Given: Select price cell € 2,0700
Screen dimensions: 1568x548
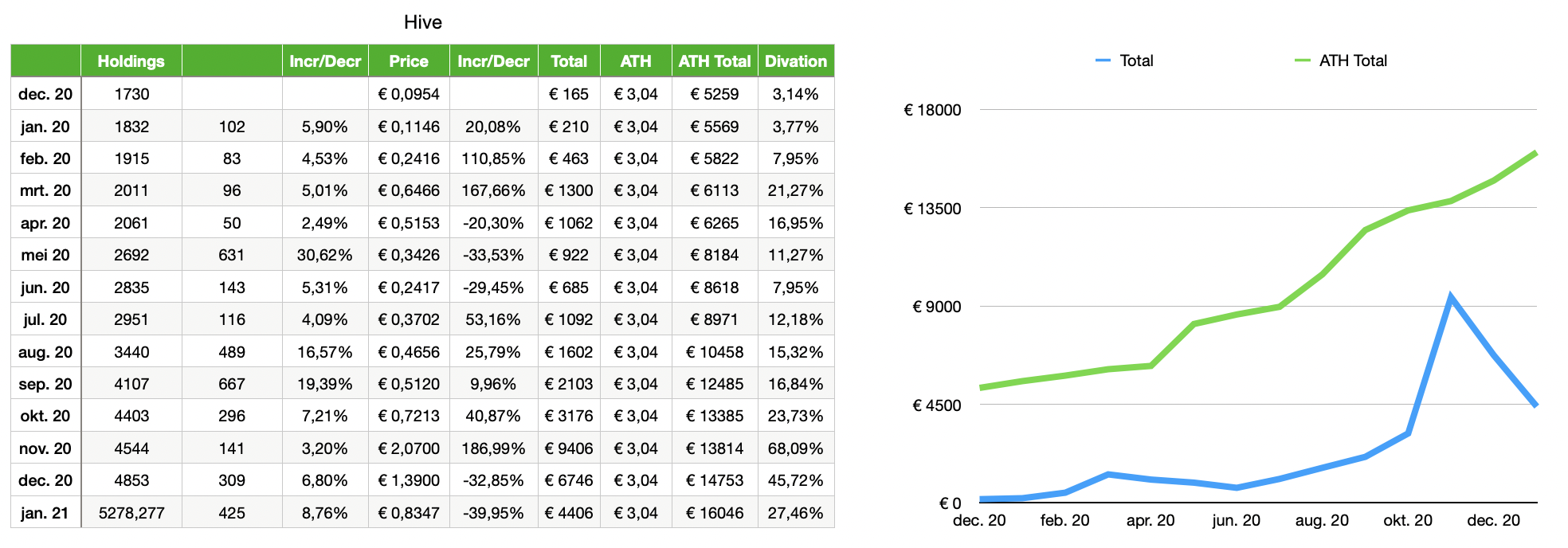Looking at the screenshot, I should pyautogui.click(x=409, y=448).
